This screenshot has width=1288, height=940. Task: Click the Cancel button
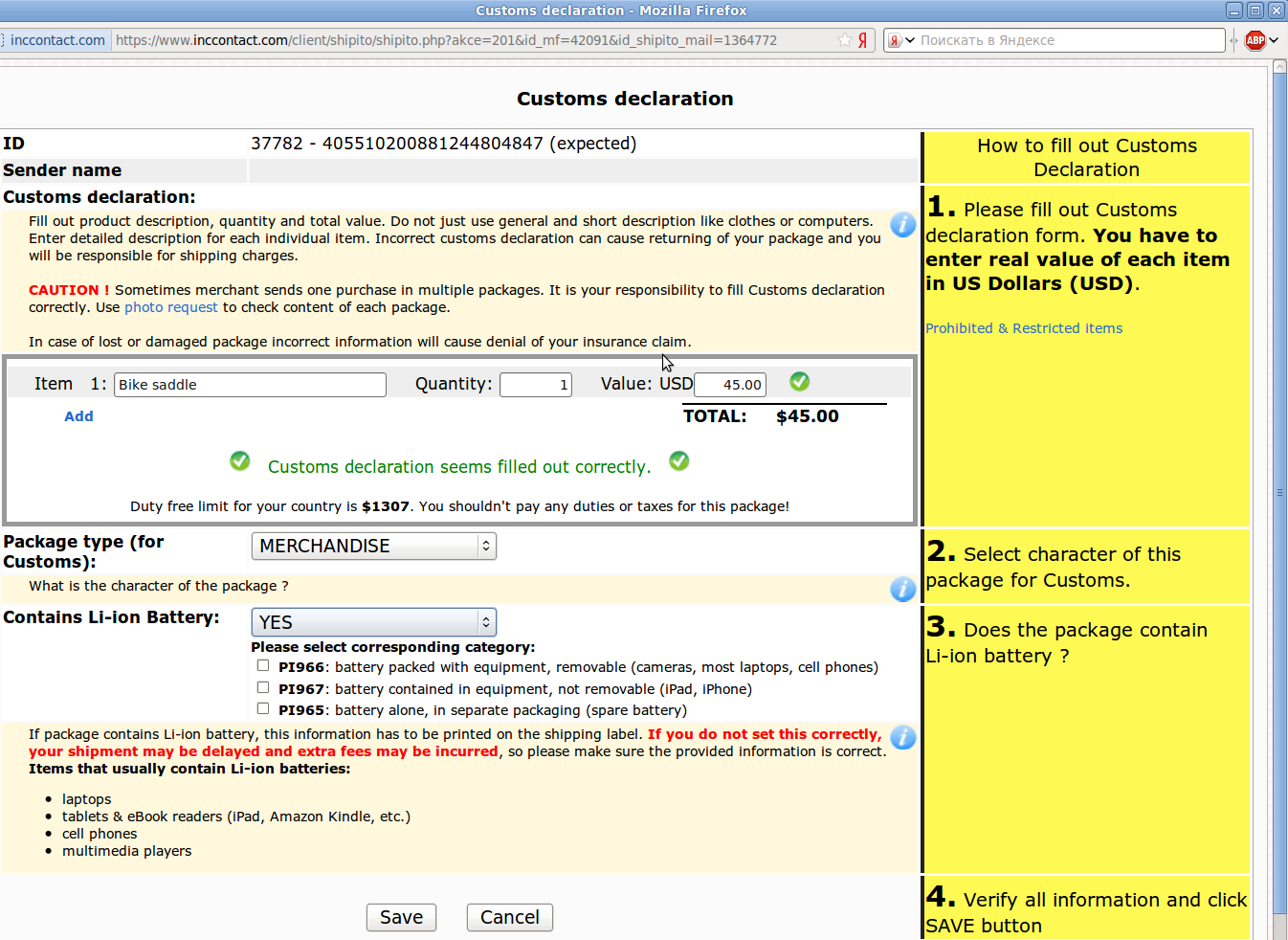tap(509, 917)
